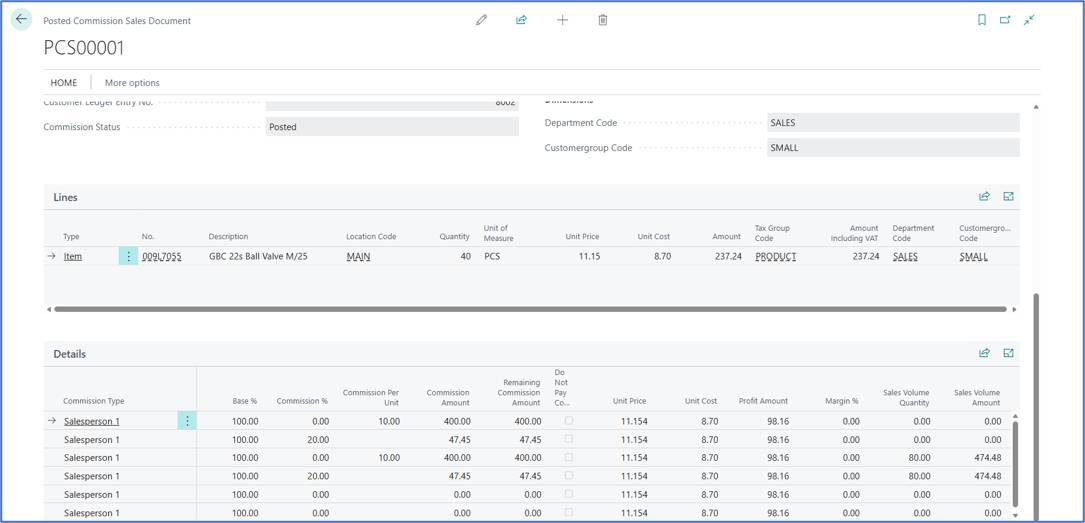Click the MAIN location code link
Viewport: 1085px width, 523px height.
pos(358,256)
